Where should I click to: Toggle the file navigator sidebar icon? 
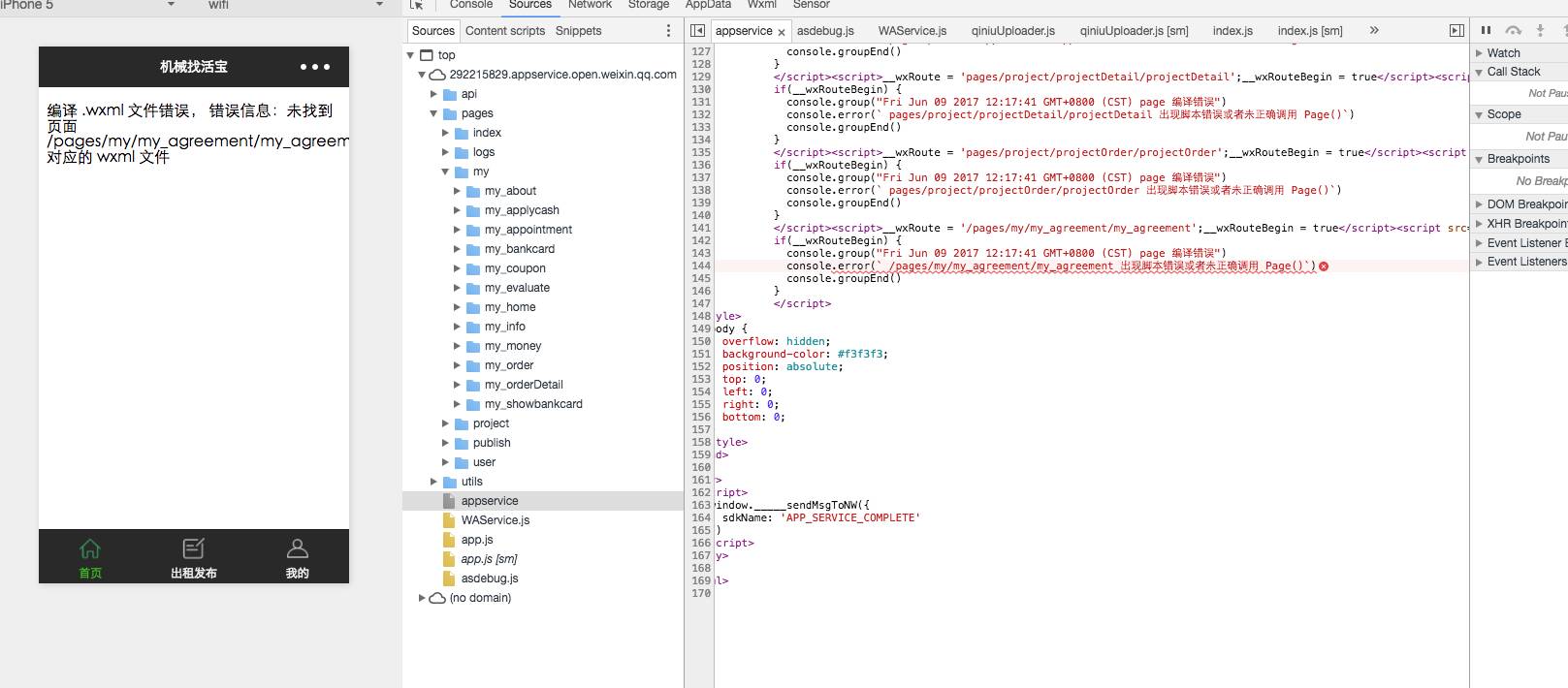coord(697,31)
